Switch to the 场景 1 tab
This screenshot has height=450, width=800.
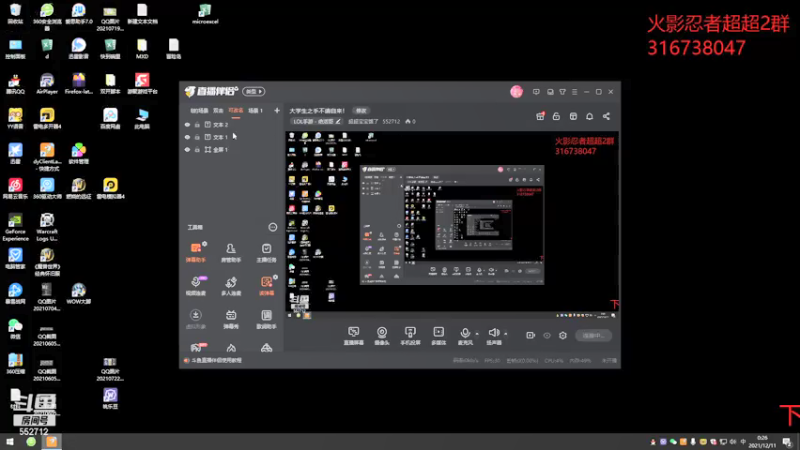pos(255,110)
